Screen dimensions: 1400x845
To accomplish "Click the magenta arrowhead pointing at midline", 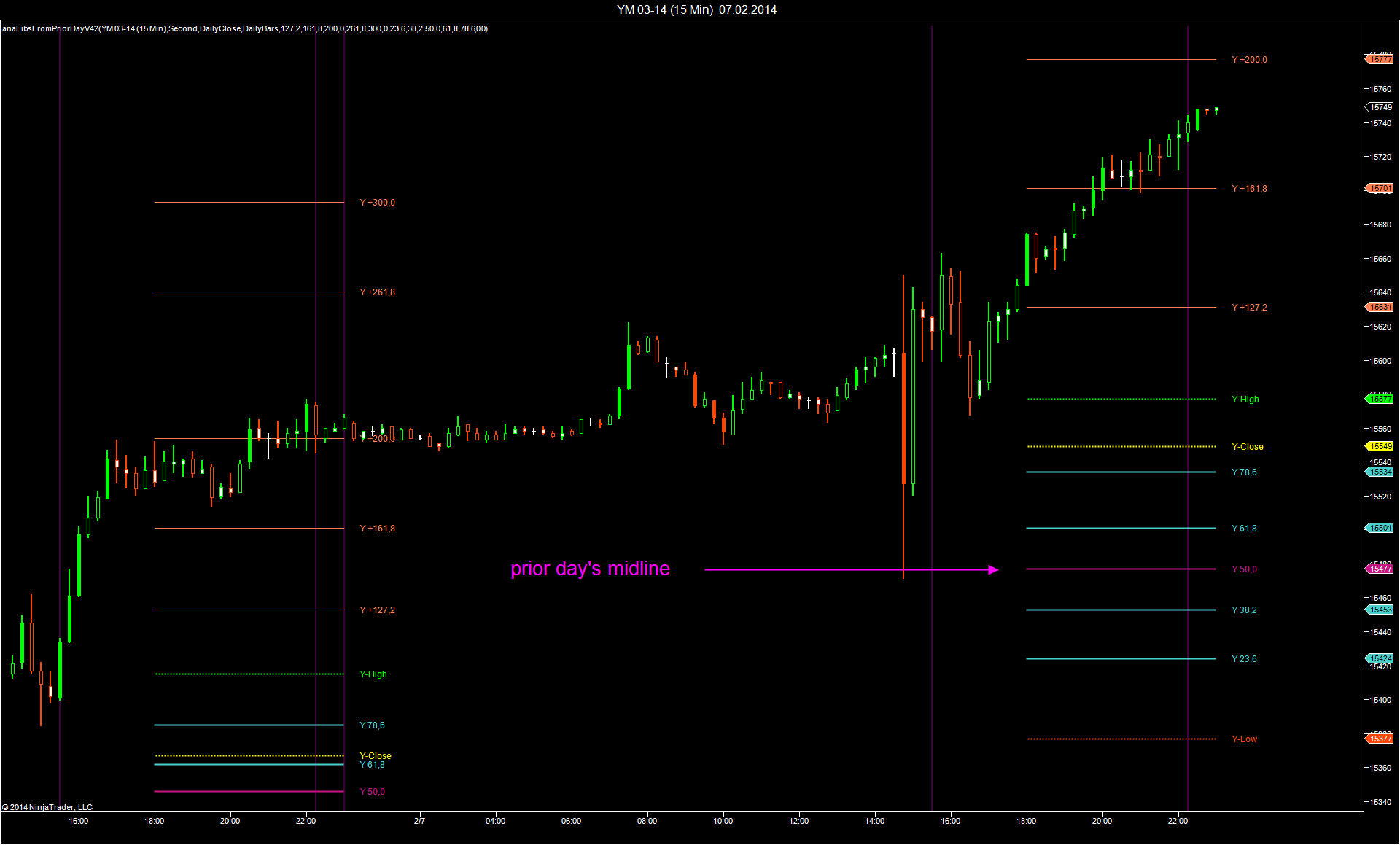I will click(993, 569).
